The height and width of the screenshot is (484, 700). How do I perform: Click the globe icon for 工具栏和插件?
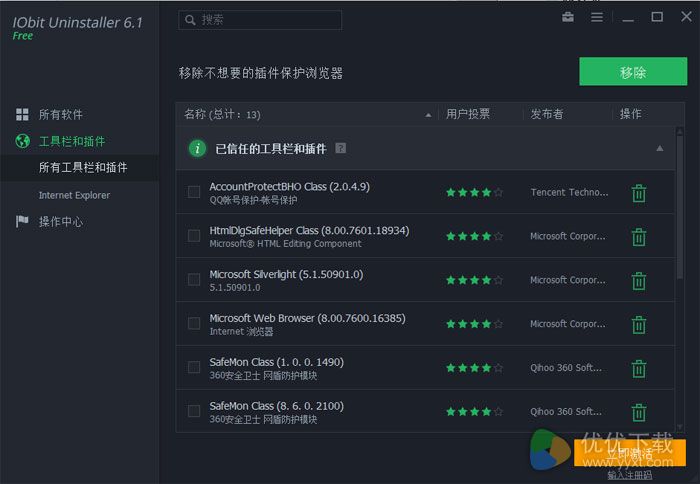(x=22, y=141)
